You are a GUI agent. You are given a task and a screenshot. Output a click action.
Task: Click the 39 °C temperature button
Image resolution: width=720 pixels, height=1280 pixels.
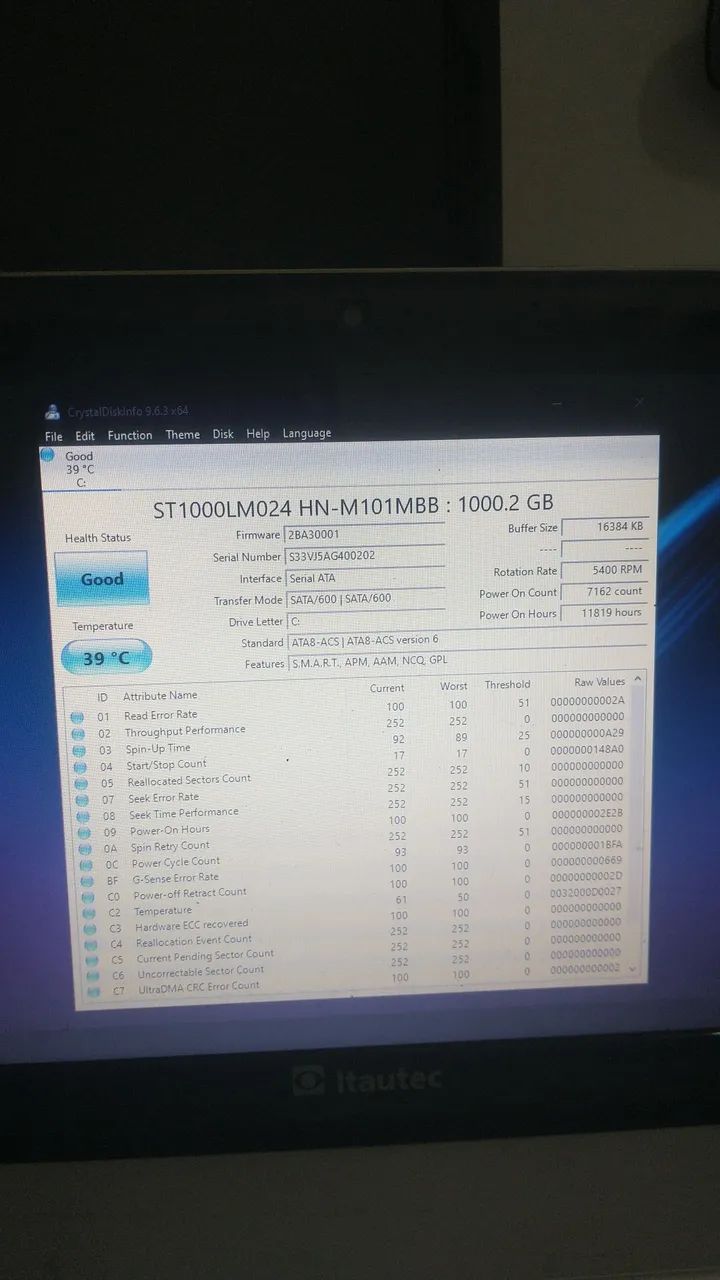(106, 658)
